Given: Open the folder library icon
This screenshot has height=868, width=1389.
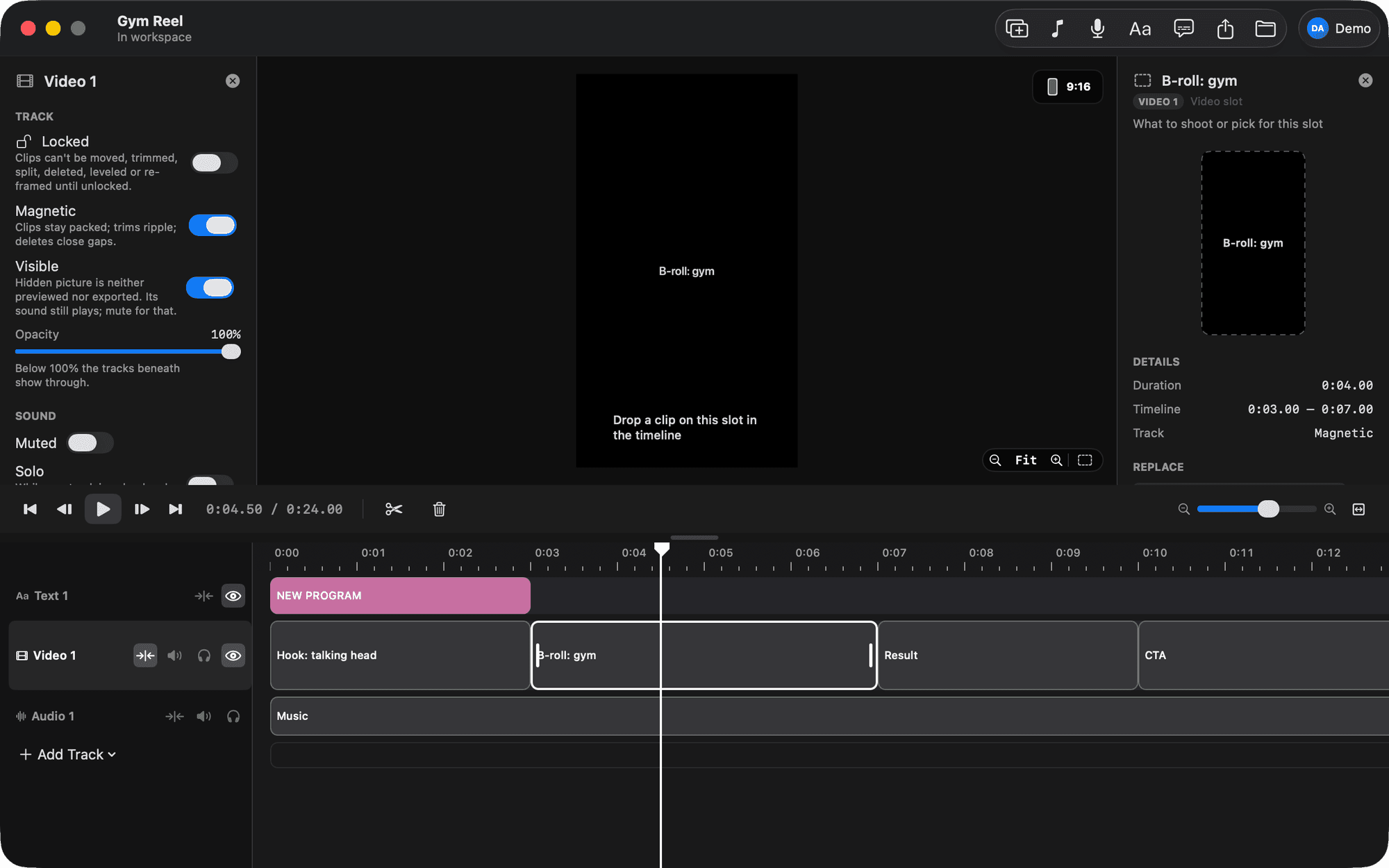Looking at the screenshot, I should [1265, 28].
